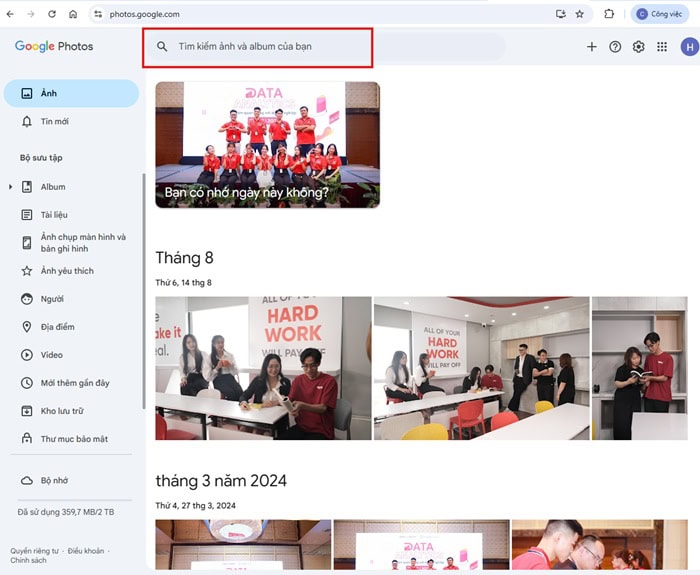Open Tài liệu in the sidebar
This screenshot has width=700, height=575.
coord(71,215)
